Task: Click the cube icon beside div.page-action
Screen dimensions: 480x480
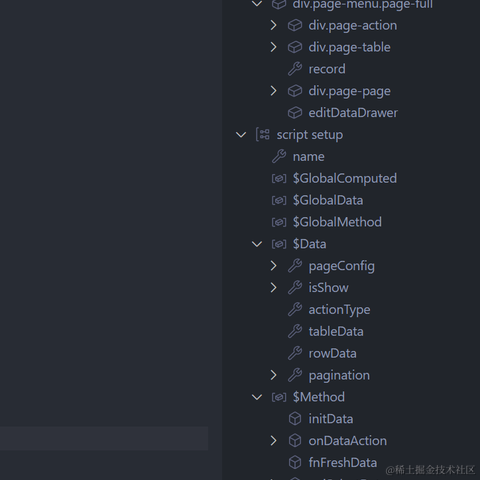Action: [x=295, y=25]
